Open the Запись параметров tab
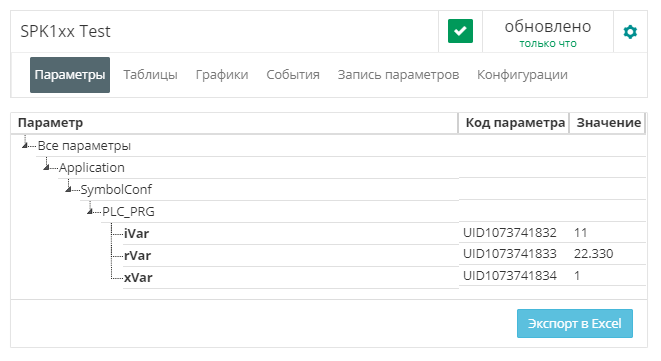Viewport: 661px width, 361px height. point(398,75)
